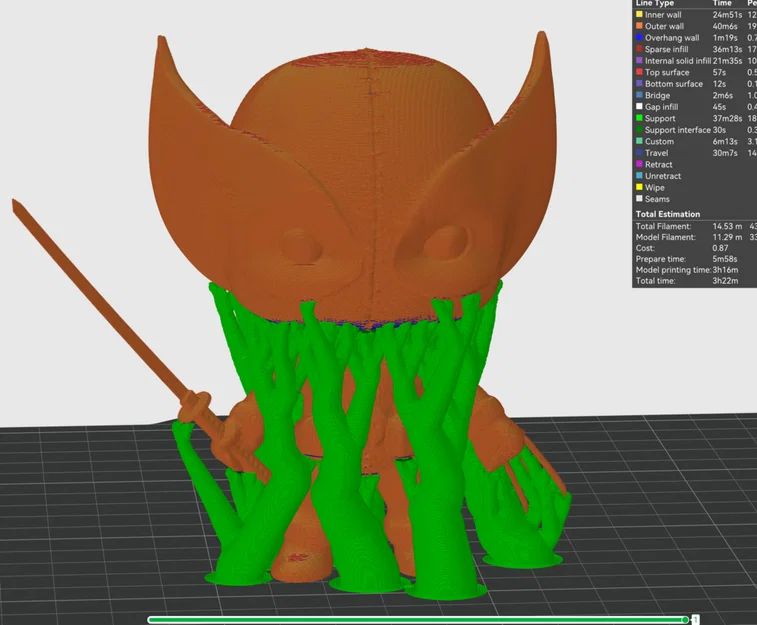Select the Support interface time 30s

719,130
